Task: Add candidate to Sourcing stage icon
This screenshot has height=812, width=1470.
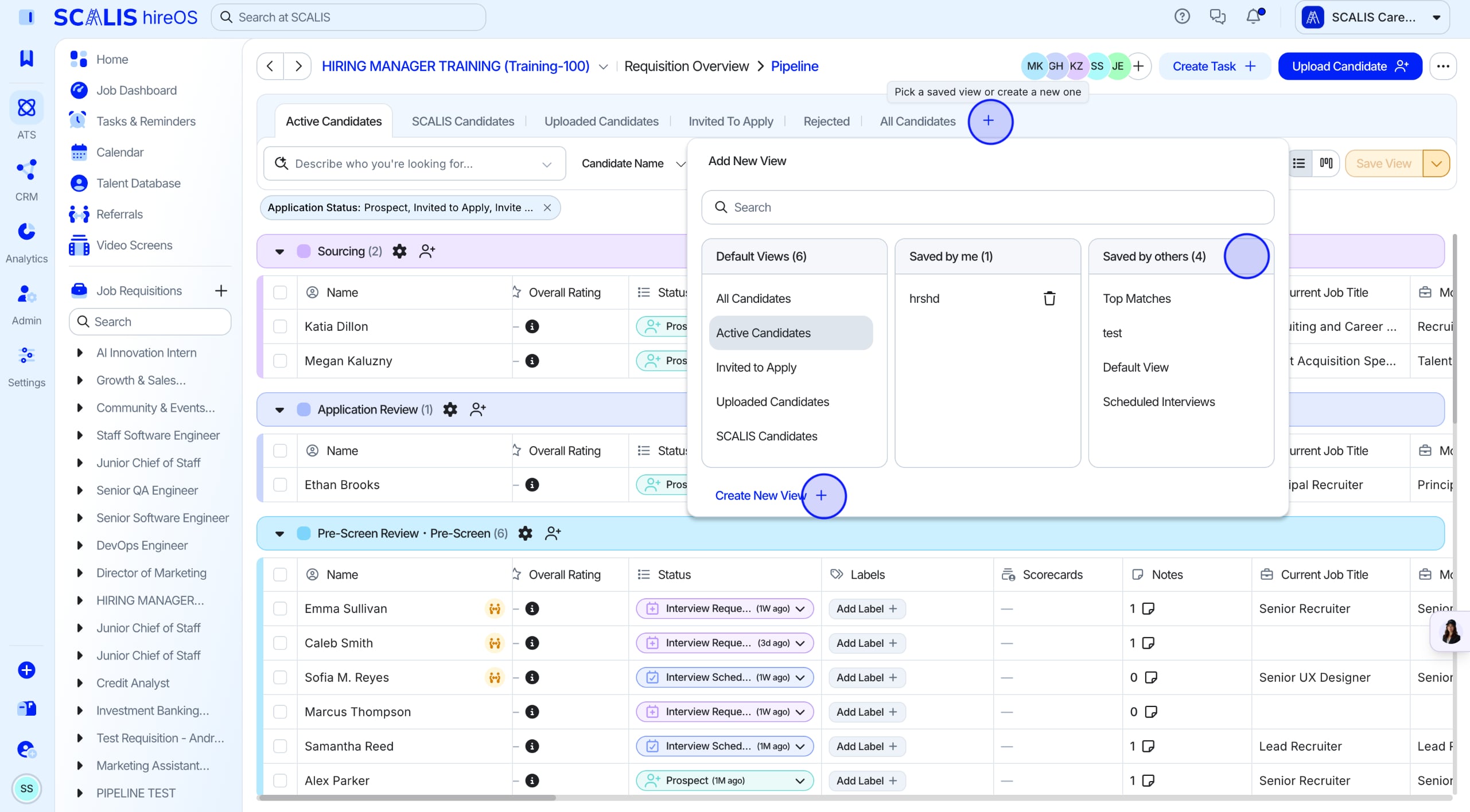Action: point(427,251)
